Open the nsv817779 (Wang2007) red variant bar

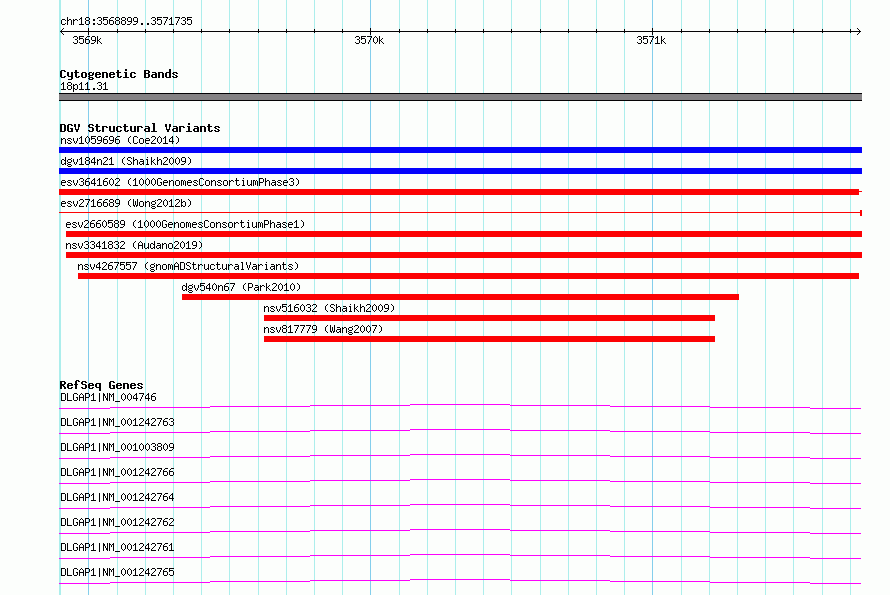coord(489,339)
